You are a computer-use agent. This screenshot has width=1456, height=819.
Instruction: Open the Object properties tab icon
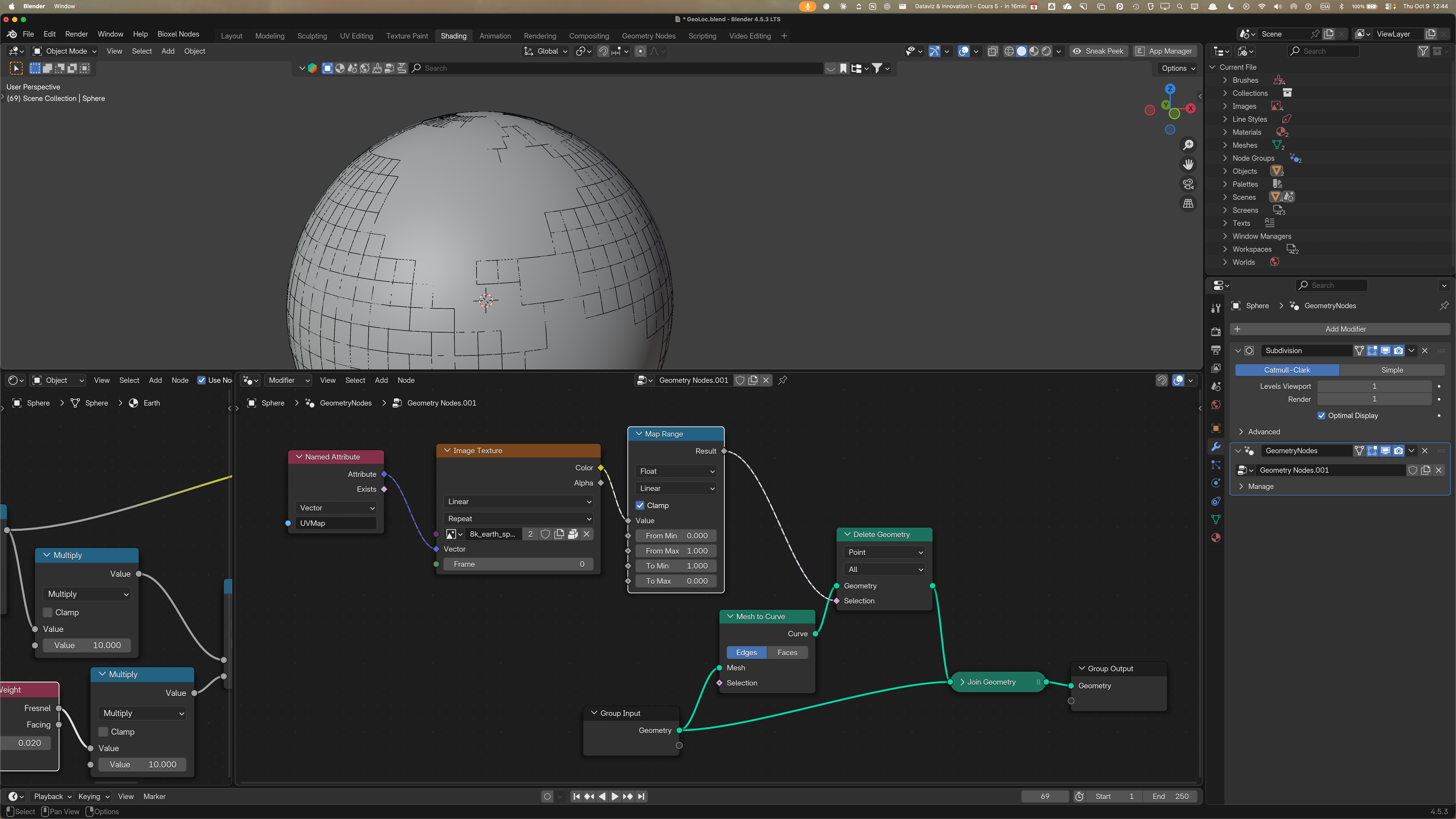click(1216, 428)
